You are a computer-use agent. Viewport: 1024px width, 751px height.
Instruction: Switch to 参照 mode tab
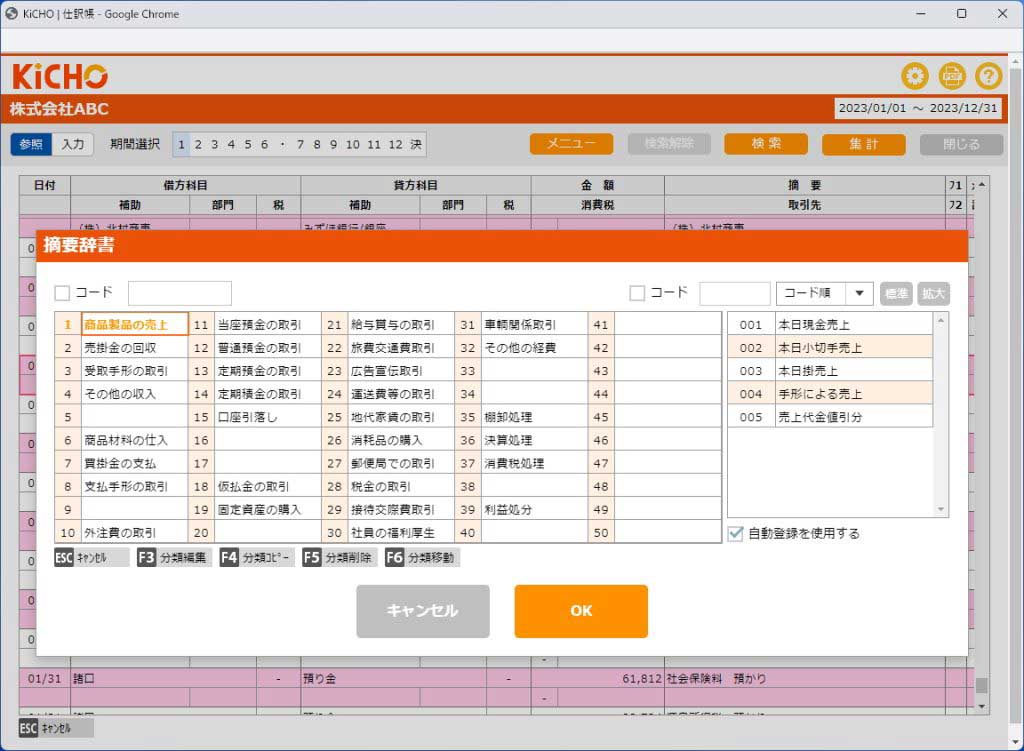(31, 144)
